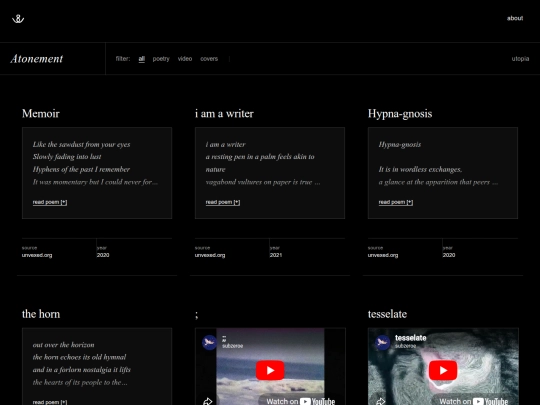
Task: Click 'the horn' poem title
Action: click(x=41, y=314)
